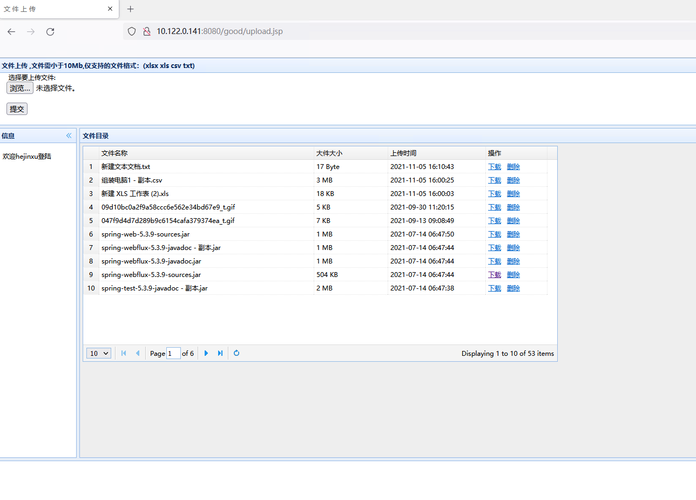Click the 欢迎hejinxu登陆 welcome text

pos(27,156)
